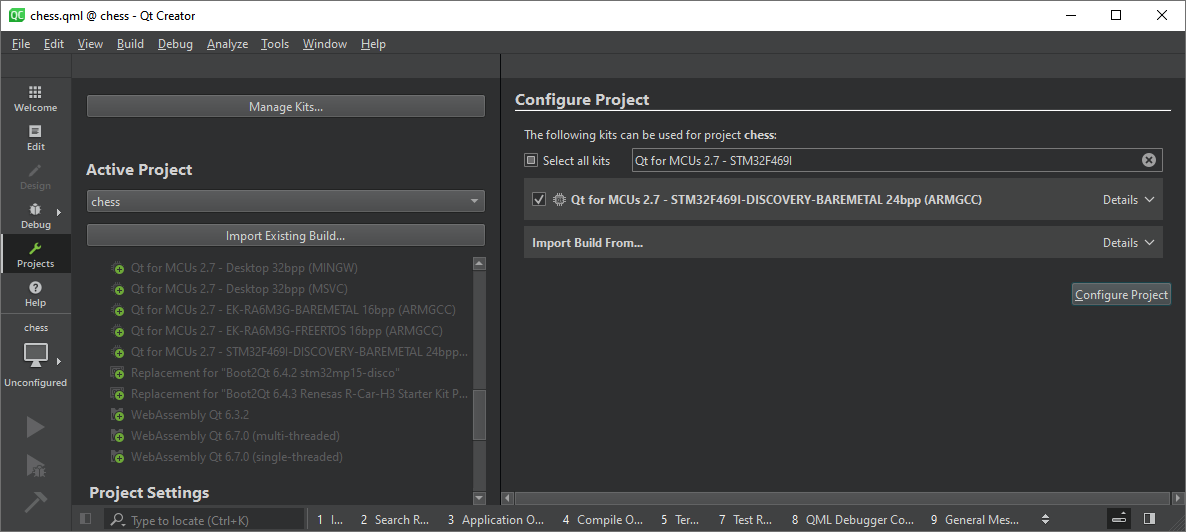Click the horizontal scrollbar in Configure Project
Screen dimensions: 1186x532
point(840,498)
